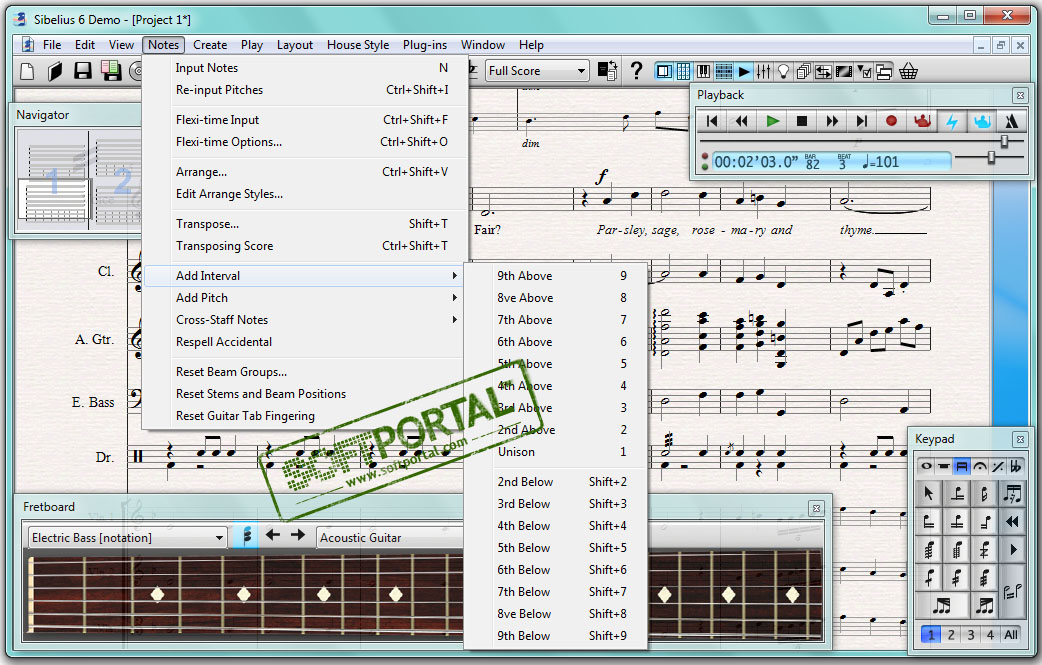The image size is (1042, 665).
Task: Click the playback timeline slider handle
Action: click(x=1004, y=141)
